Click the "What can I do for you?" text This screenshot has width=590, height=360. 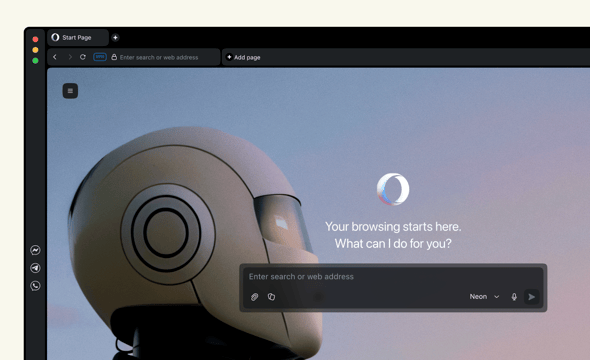[393, 244]
